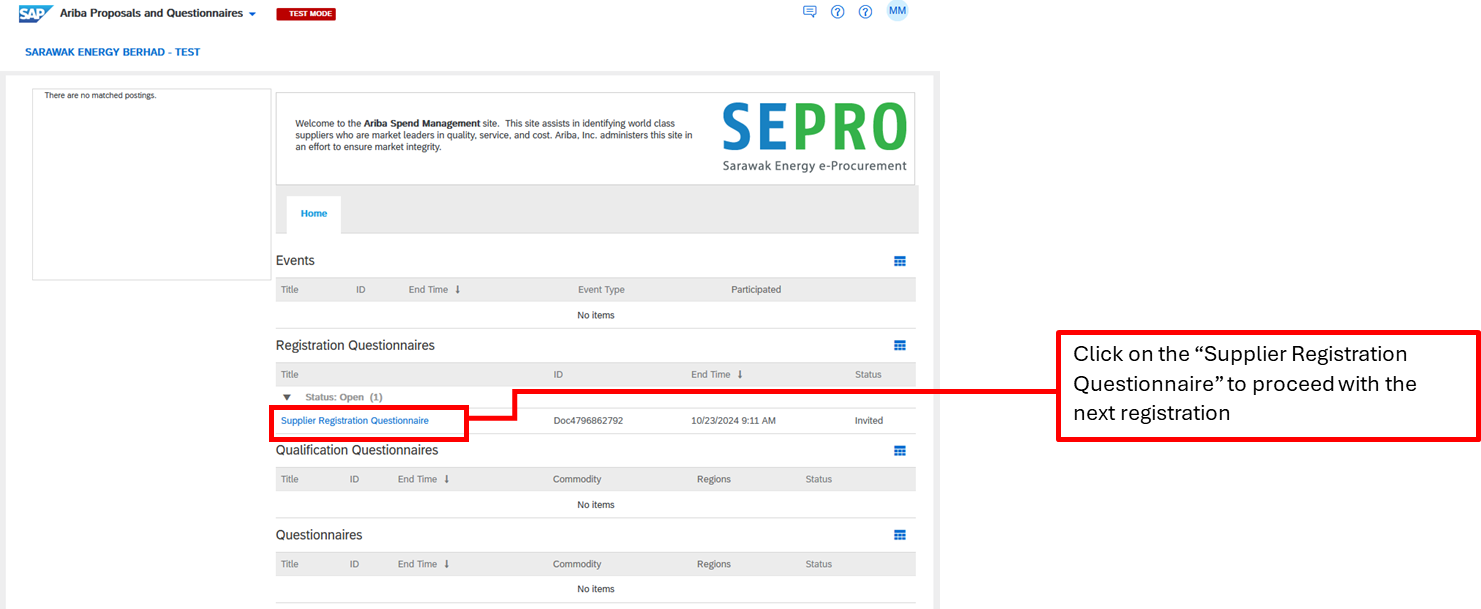
Task: Click Event Type column header
Action: click(x=601, y=290)
